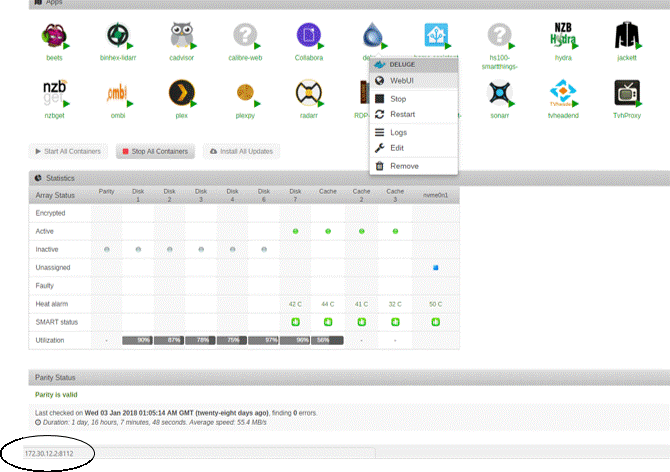Open the home assistant house icon

pyautogui.click(x=436, y=35)
